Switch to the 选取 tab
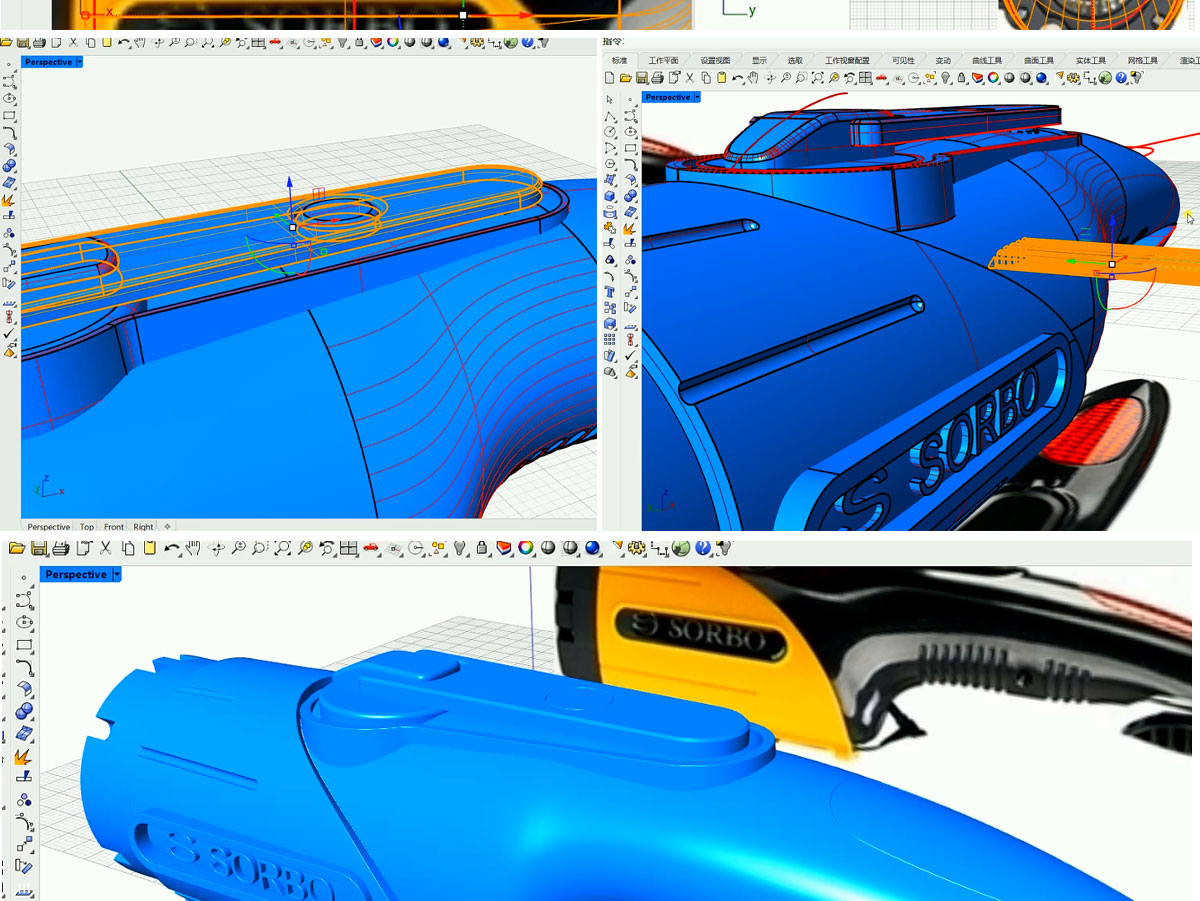This screenshot has height=901, width=1200. tap(795, 60)
